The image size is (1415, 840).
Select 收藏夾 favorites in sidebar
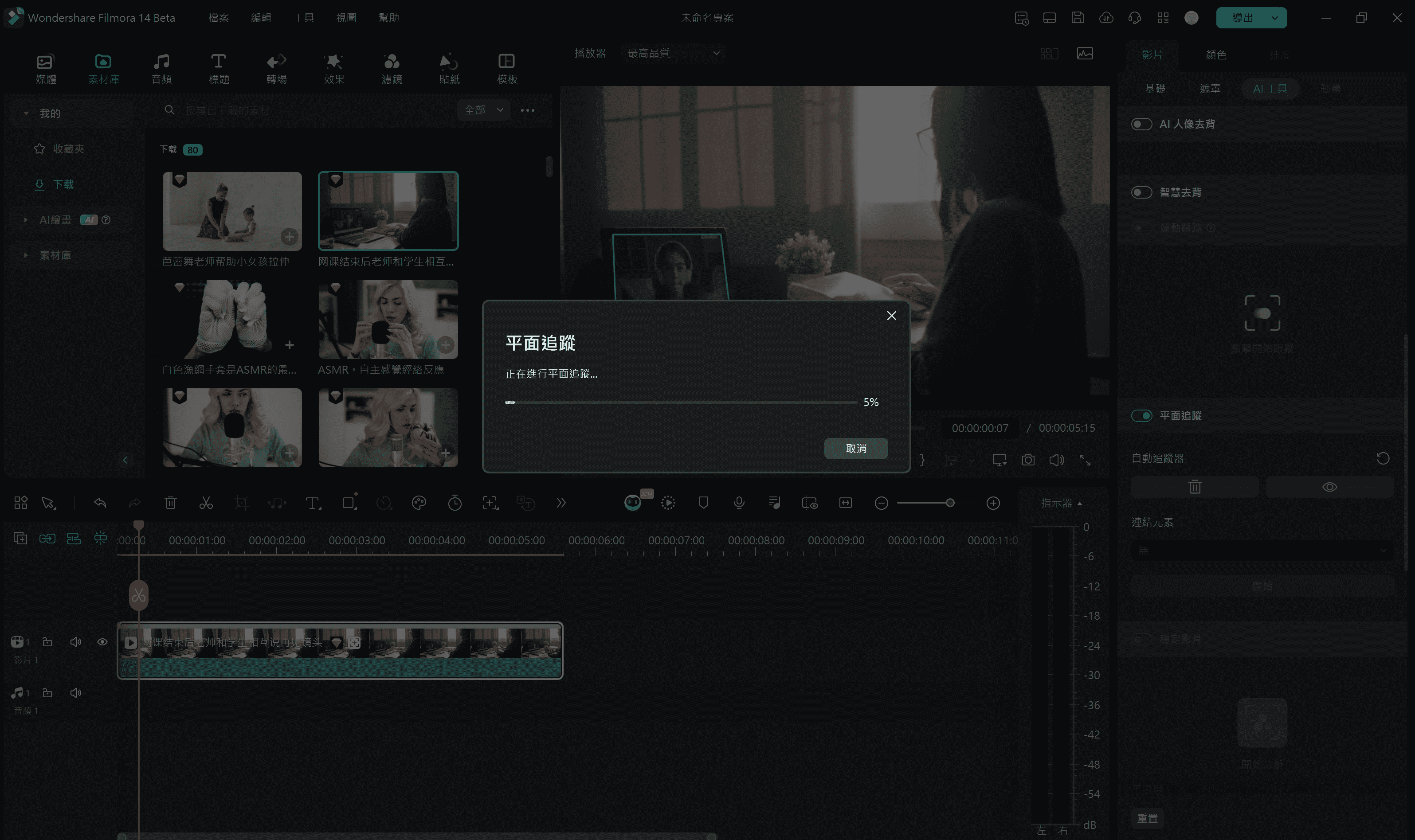[x=59, y=148]
